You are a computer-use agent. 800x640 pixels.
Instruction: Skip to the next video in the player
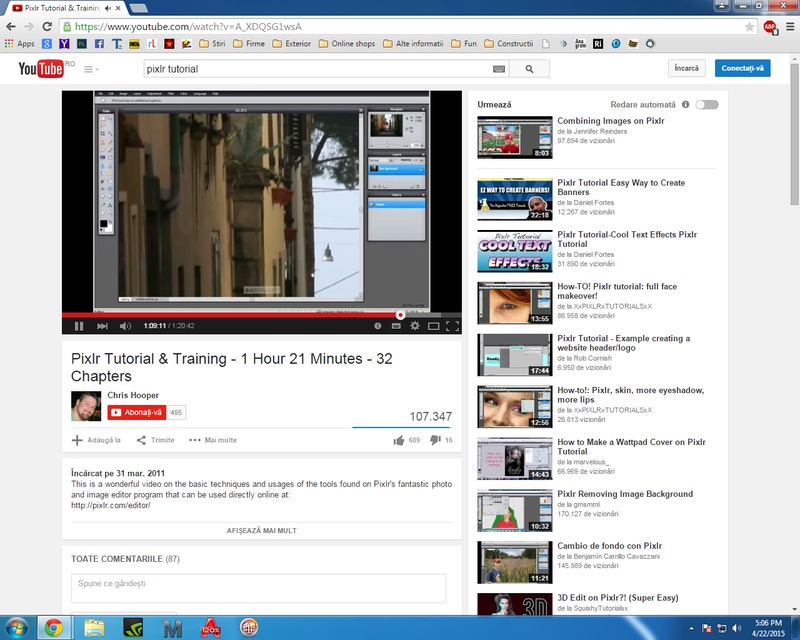[x=102, y=326]
